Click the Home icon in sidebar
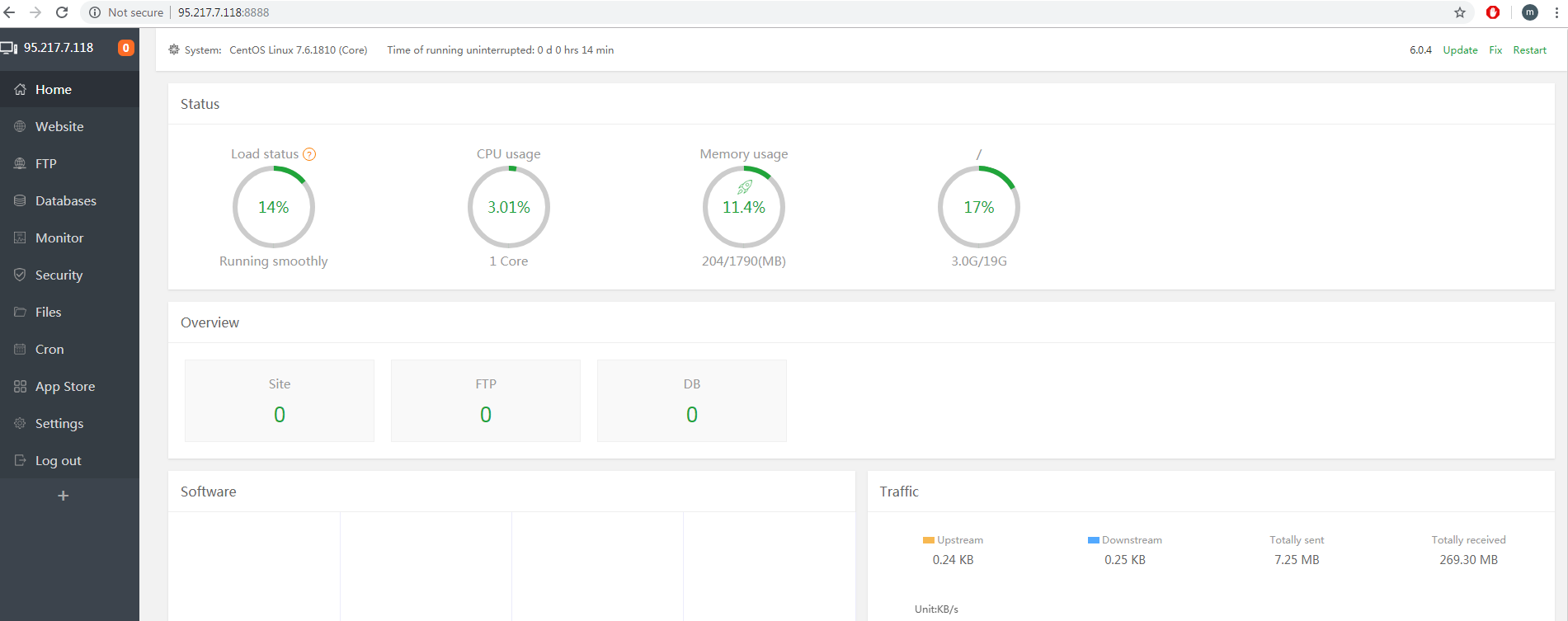This screenshot has height=621, width=1568. click(20, 89)
